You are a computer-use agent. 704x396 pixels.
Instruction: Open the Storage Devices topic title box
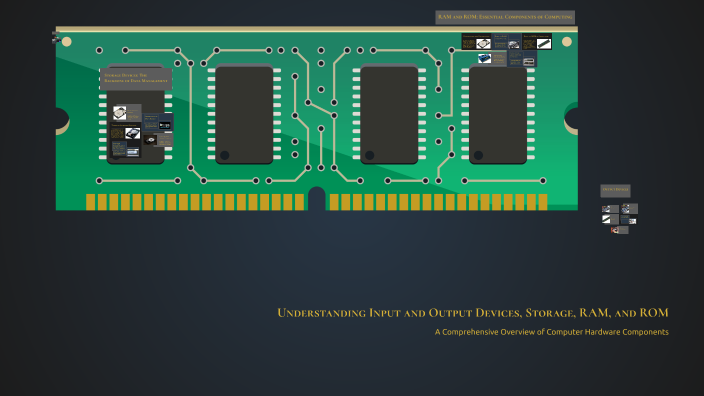click(136, 79)
